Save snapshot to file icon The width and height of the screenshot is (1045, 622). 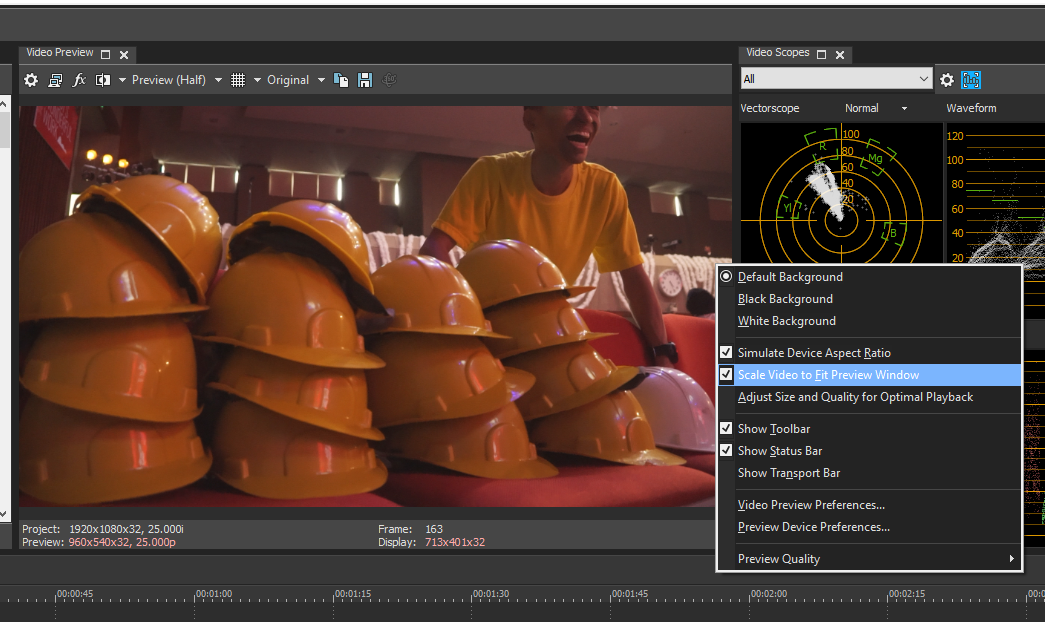(x=365, y=80)
